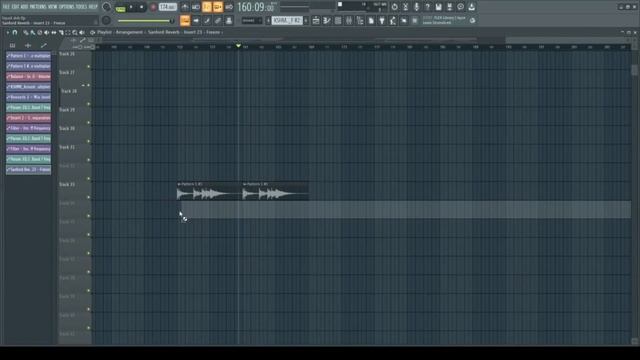The width and height of the screenshot is (640, 360).
Task: Show audio clips in the picker panel
Action: click(x=28, y=45)
